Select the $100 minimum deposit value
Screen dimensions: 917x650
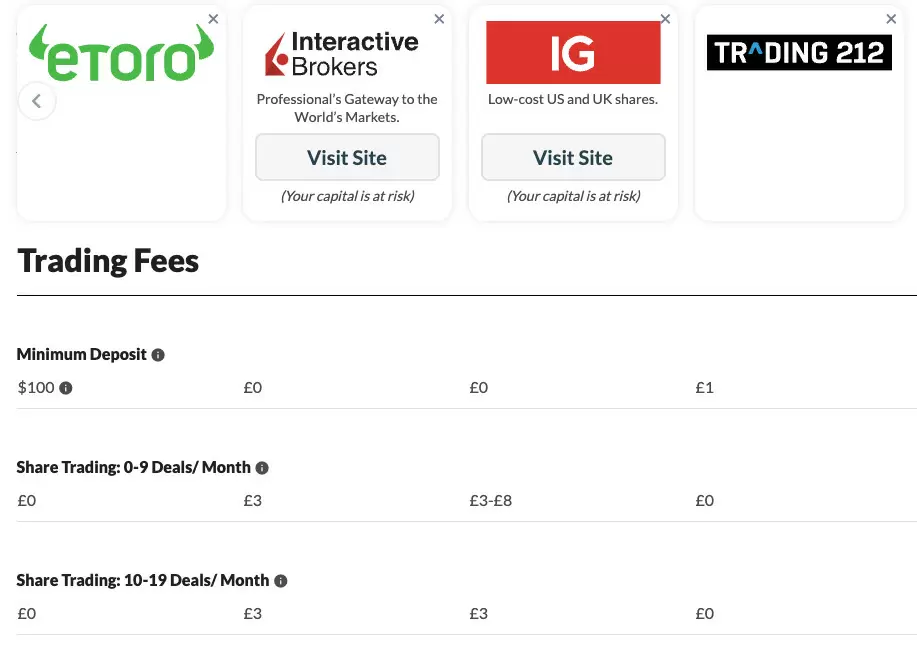pyautogui.click(x=34, y=387)
